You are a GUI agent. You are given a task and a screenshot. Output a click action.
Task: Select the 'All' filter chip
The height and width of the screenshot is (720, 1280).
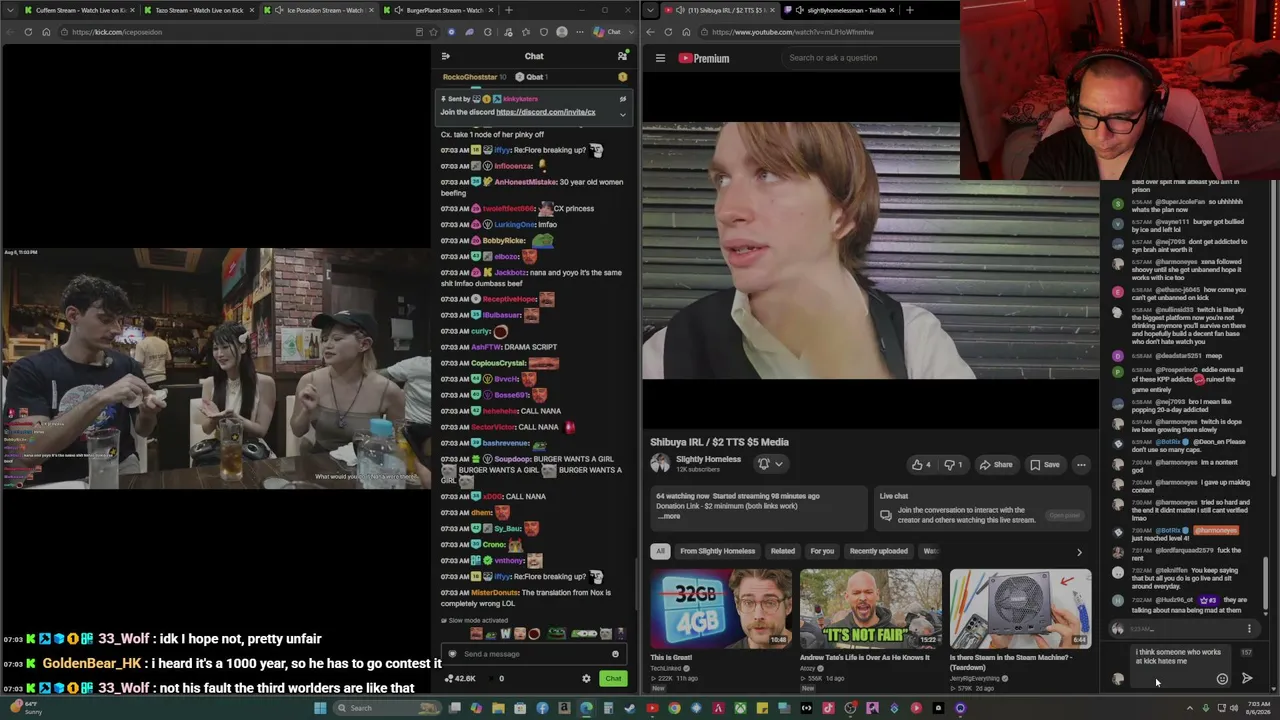coord(660,551)
